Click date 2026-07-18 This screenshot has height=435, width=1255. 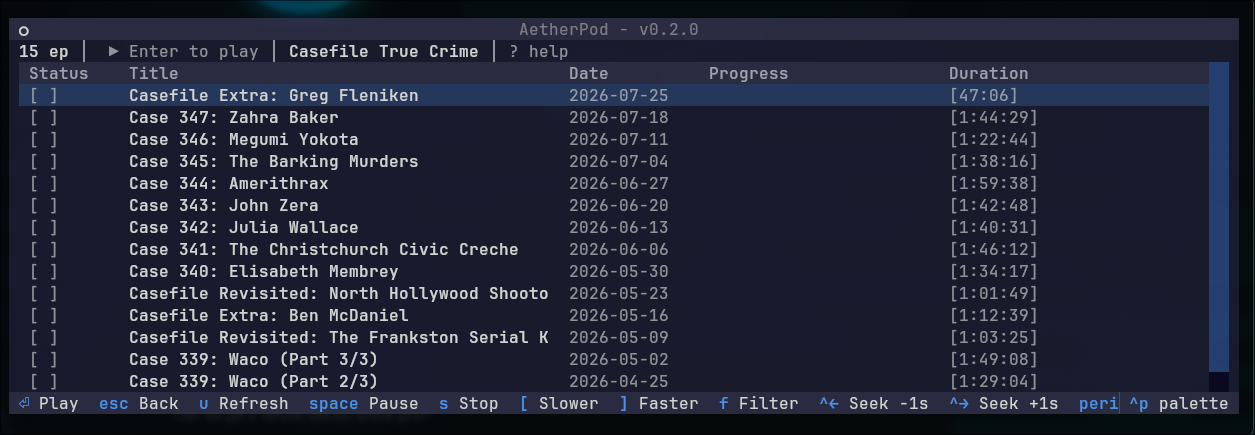(619, 117)
